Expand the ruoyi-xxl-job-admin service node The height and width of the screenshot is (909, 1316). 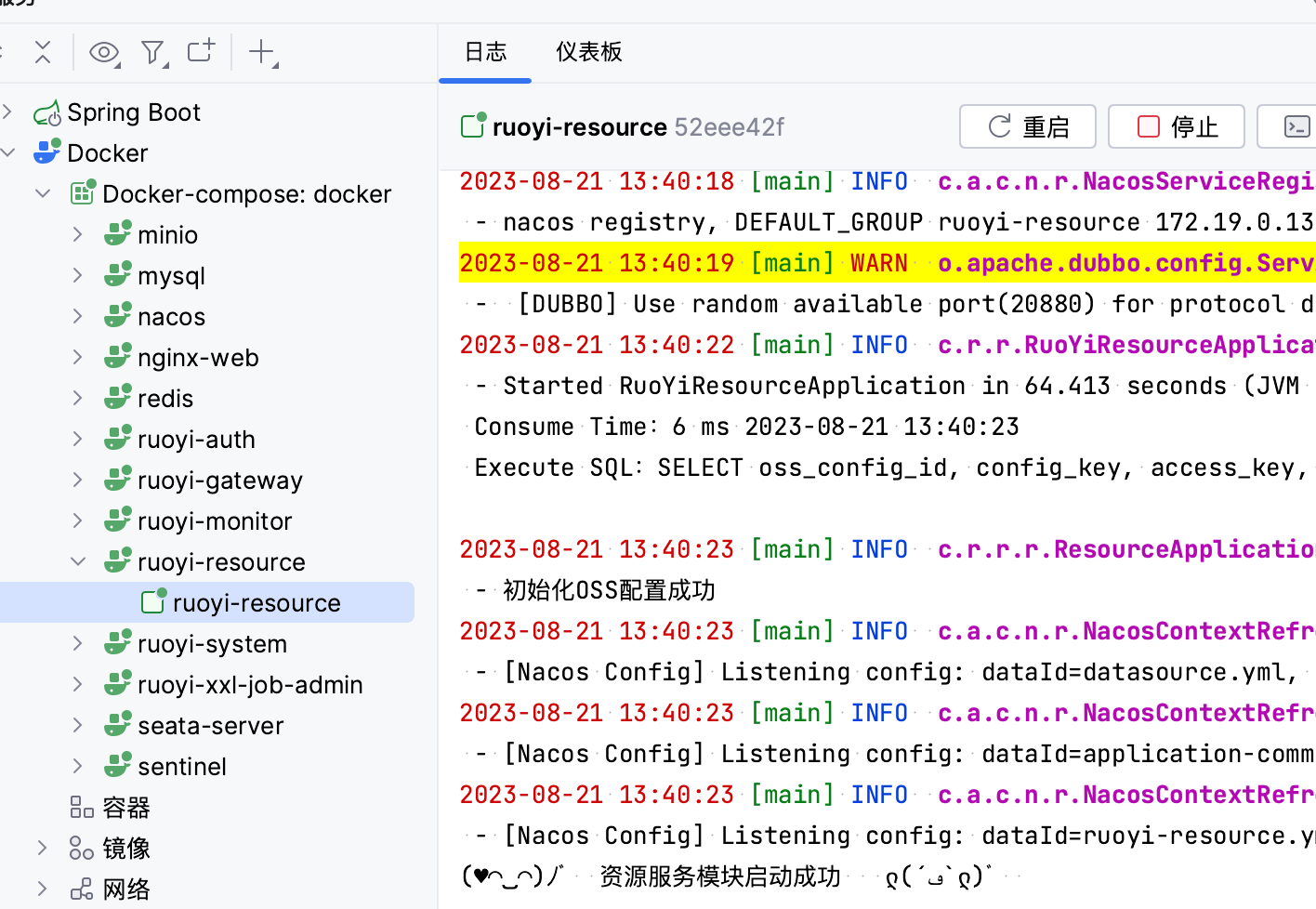78,684
